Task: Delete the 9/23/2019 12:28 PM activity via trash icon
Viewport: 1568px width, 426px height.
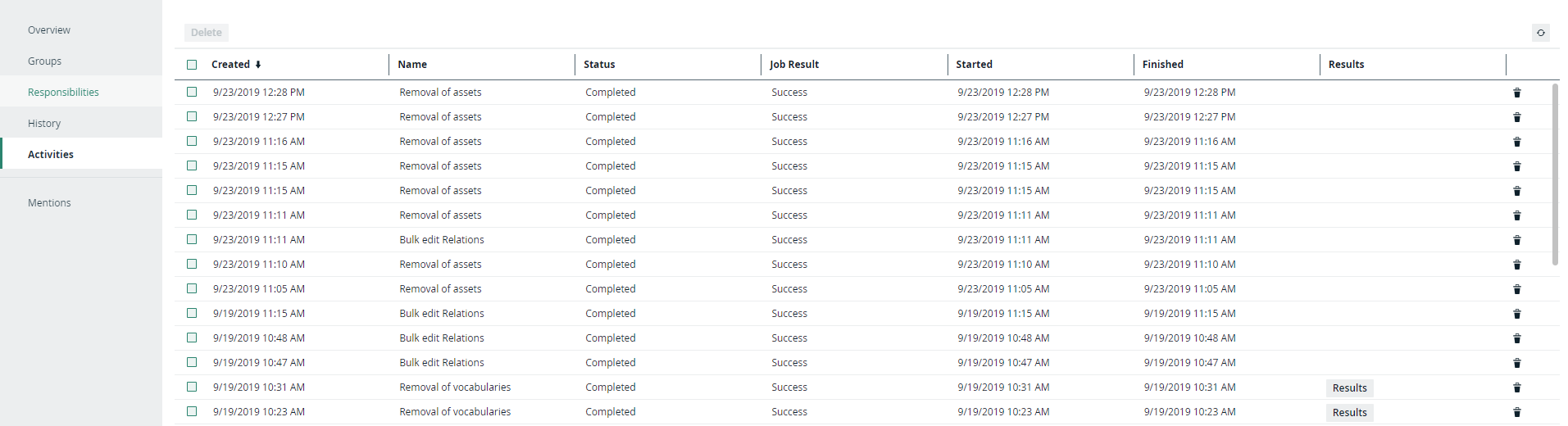Action: point(1516,93)
